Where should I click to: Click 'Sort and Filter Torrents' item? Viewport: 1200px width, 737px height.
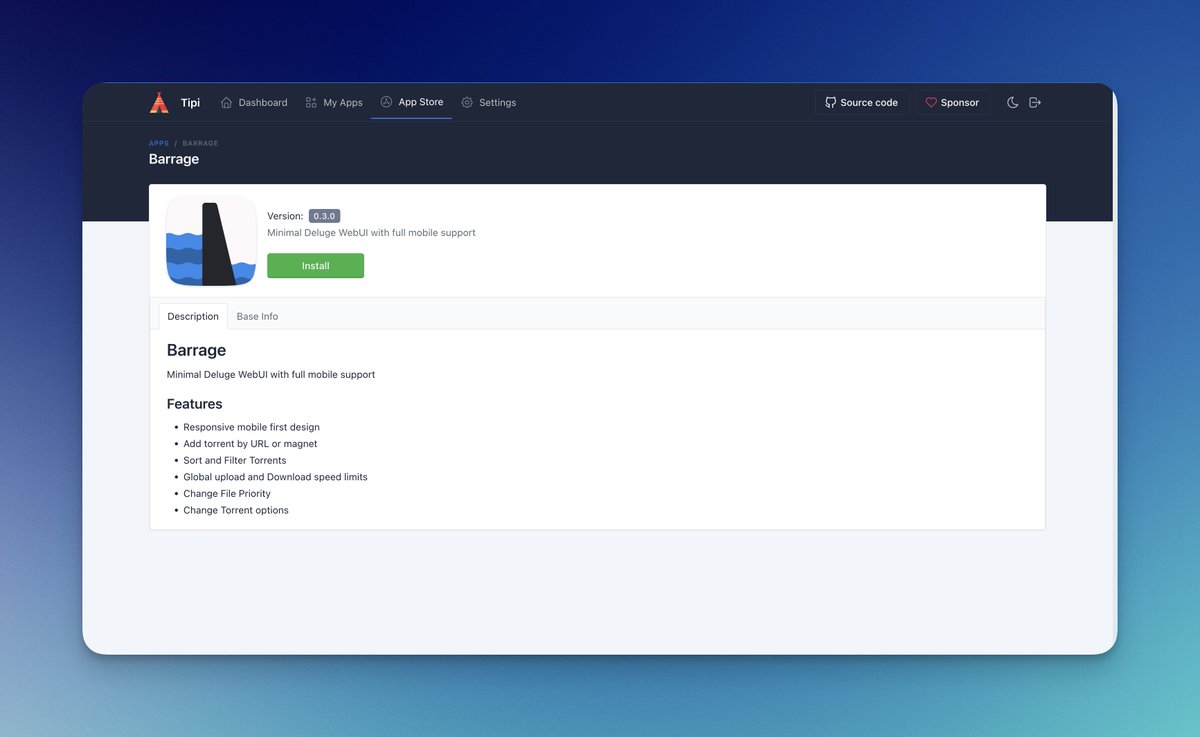tap(234, 461)
